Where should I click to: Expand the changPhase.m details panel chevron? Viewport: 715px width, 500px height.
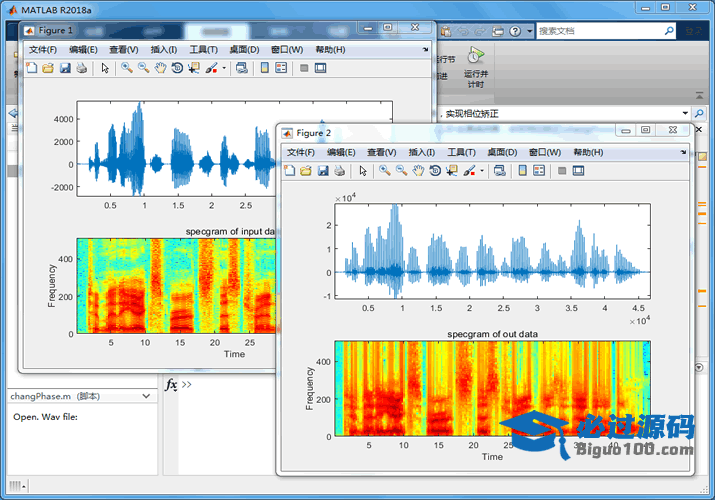146,396
